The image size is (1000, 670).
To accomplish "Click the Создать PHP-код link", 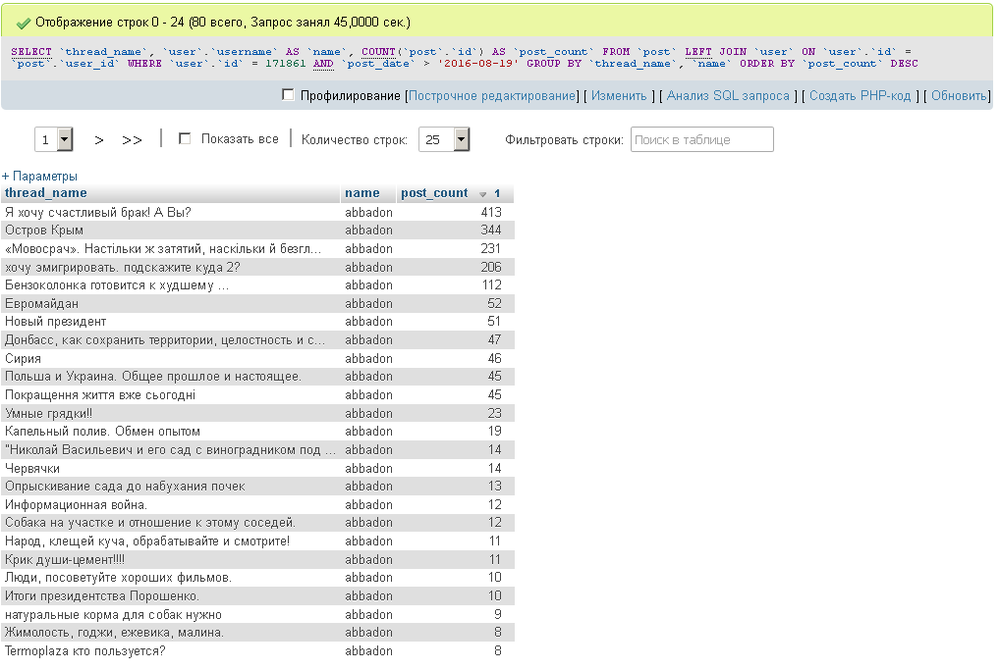I will point(859,96).
